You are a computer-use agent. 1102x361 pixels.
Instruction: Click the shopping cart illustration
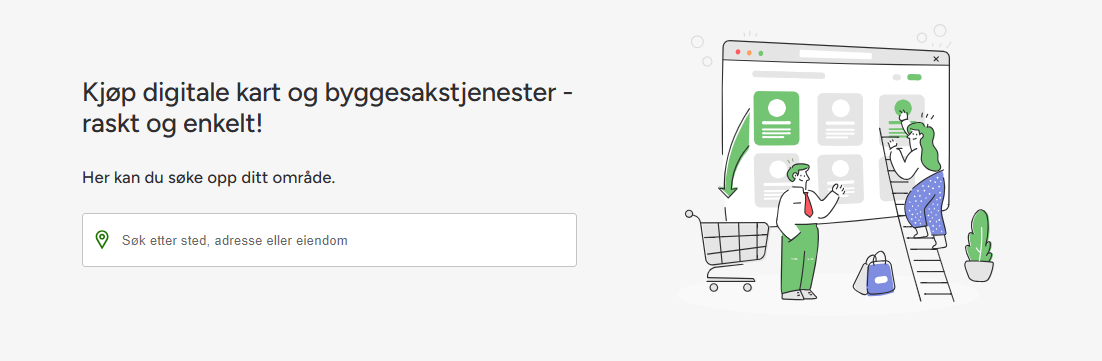click(727, 250)
